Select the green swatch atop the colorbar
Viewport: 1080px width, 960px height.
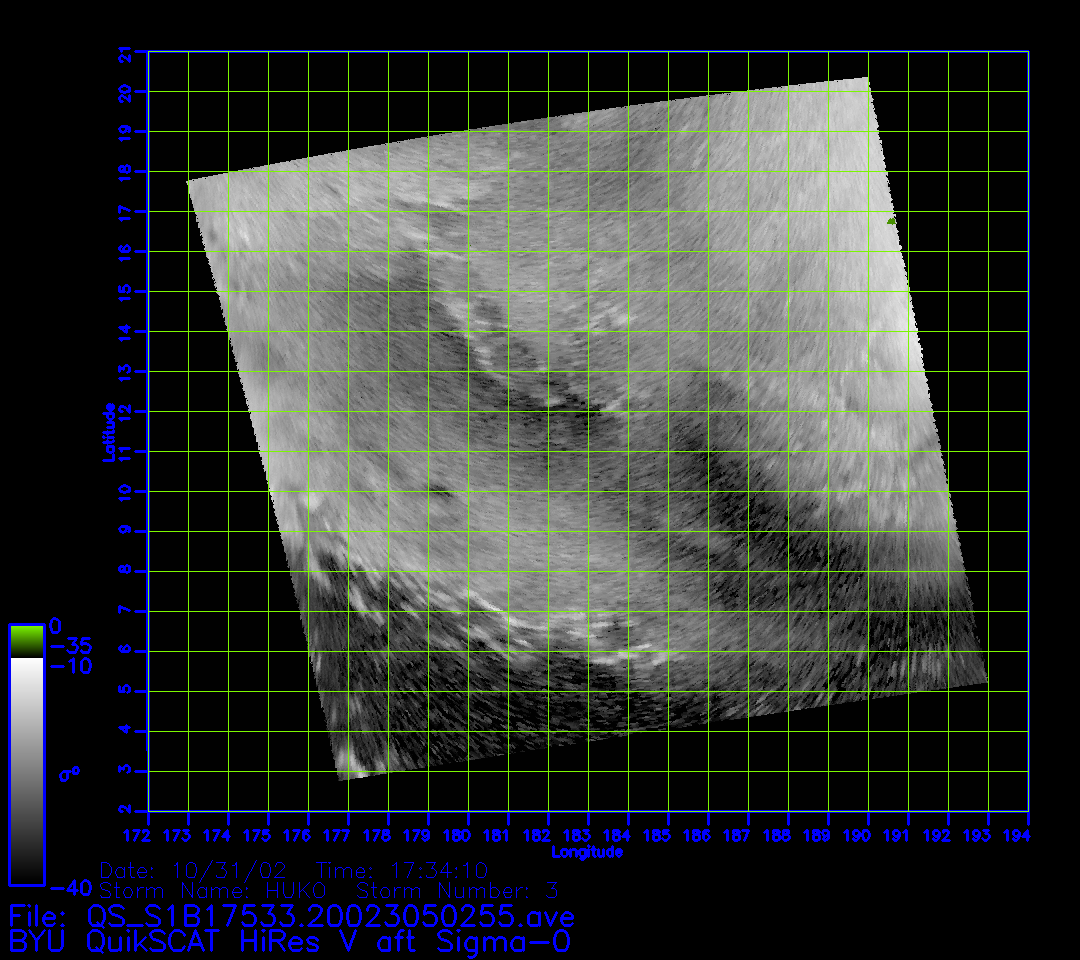pos(26,640)
